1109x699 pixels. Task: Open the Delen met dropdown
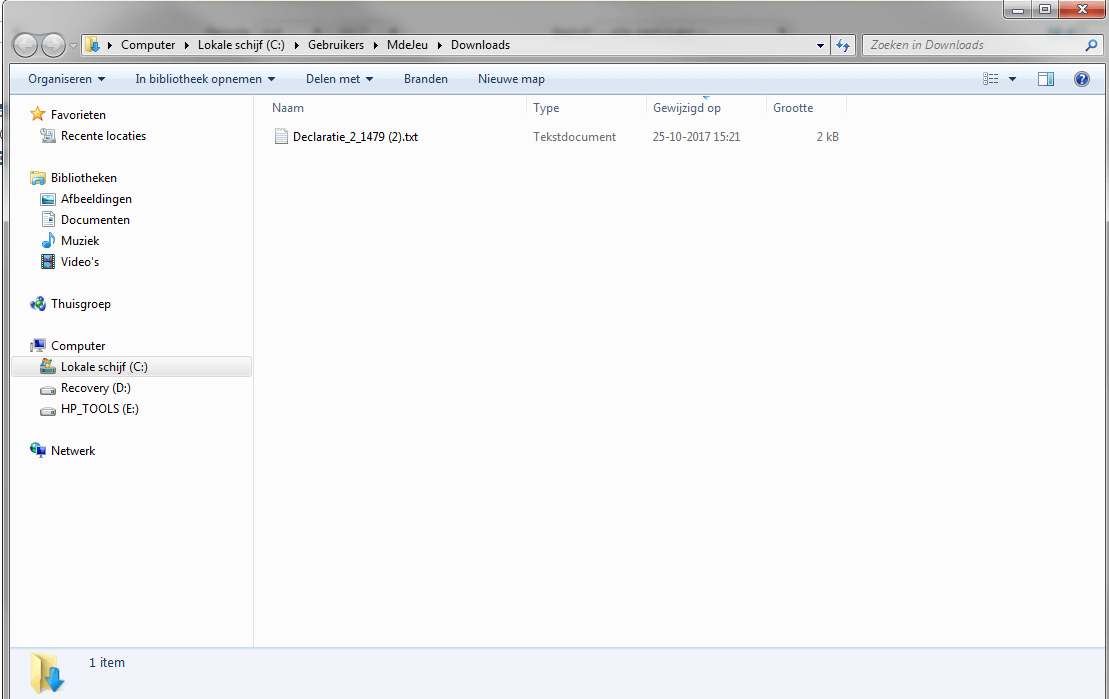click(x=339, y=79)
